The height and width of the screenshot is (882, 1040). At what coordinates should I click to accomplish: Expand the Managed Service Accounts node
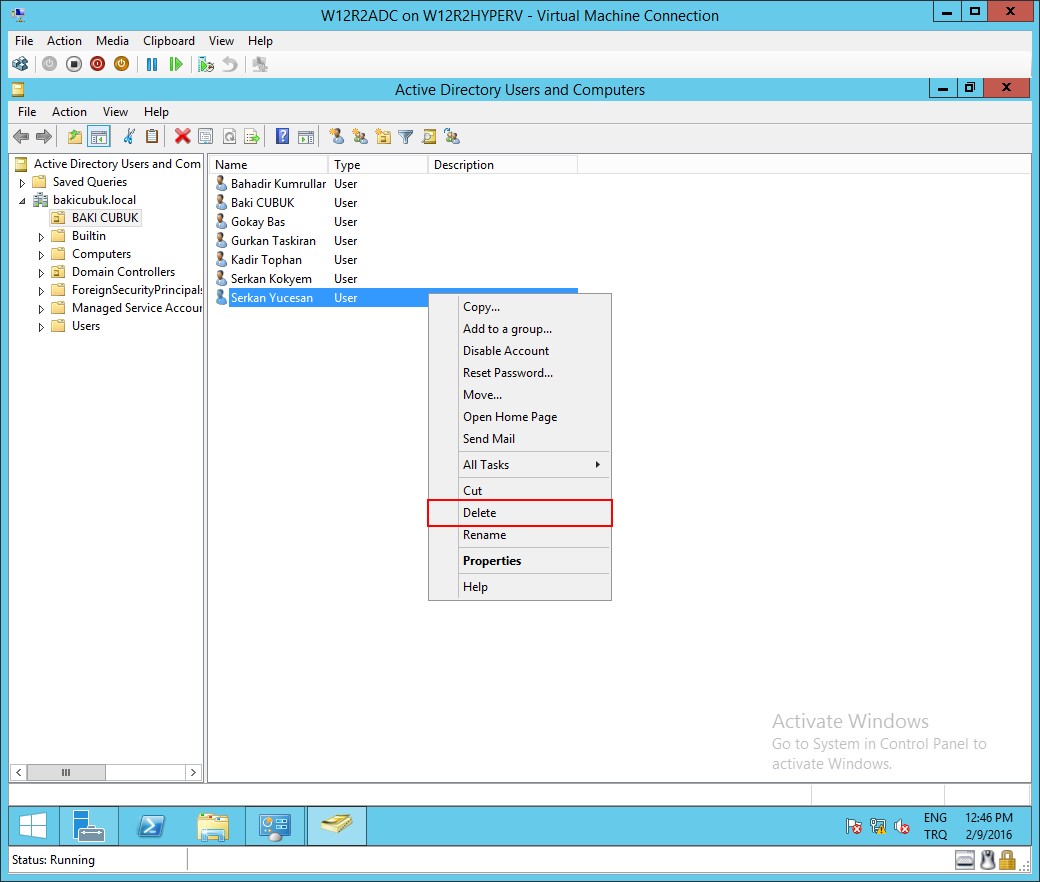[41, 308]
